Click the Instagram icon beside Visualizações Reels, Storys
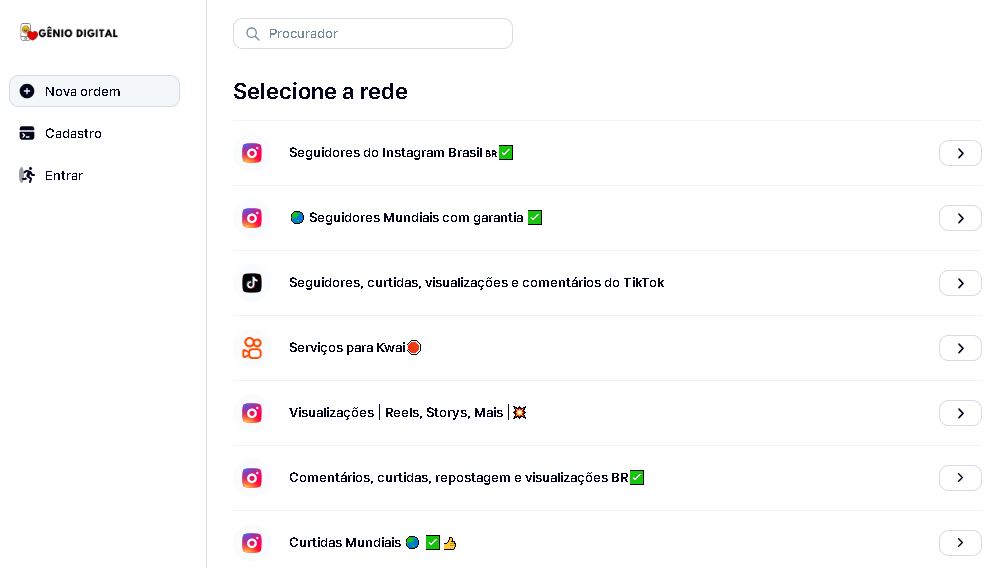The height and width of the screenshot is (568, 1006). (252, 413)
